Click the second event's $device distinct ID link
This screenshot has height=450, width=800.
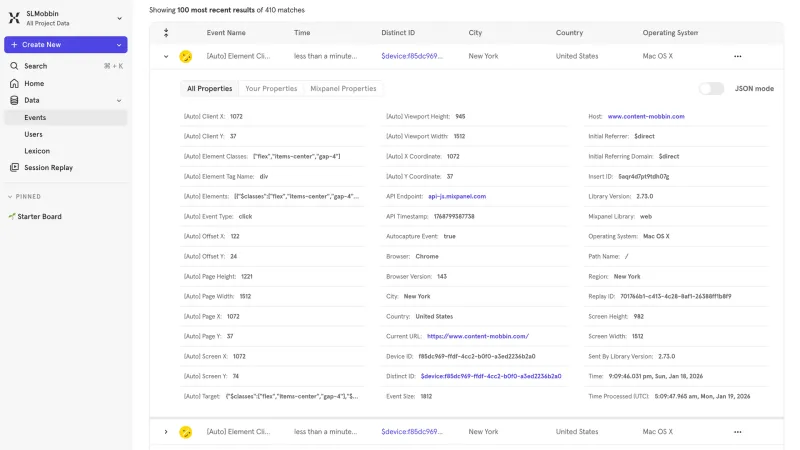click(412, 432)
